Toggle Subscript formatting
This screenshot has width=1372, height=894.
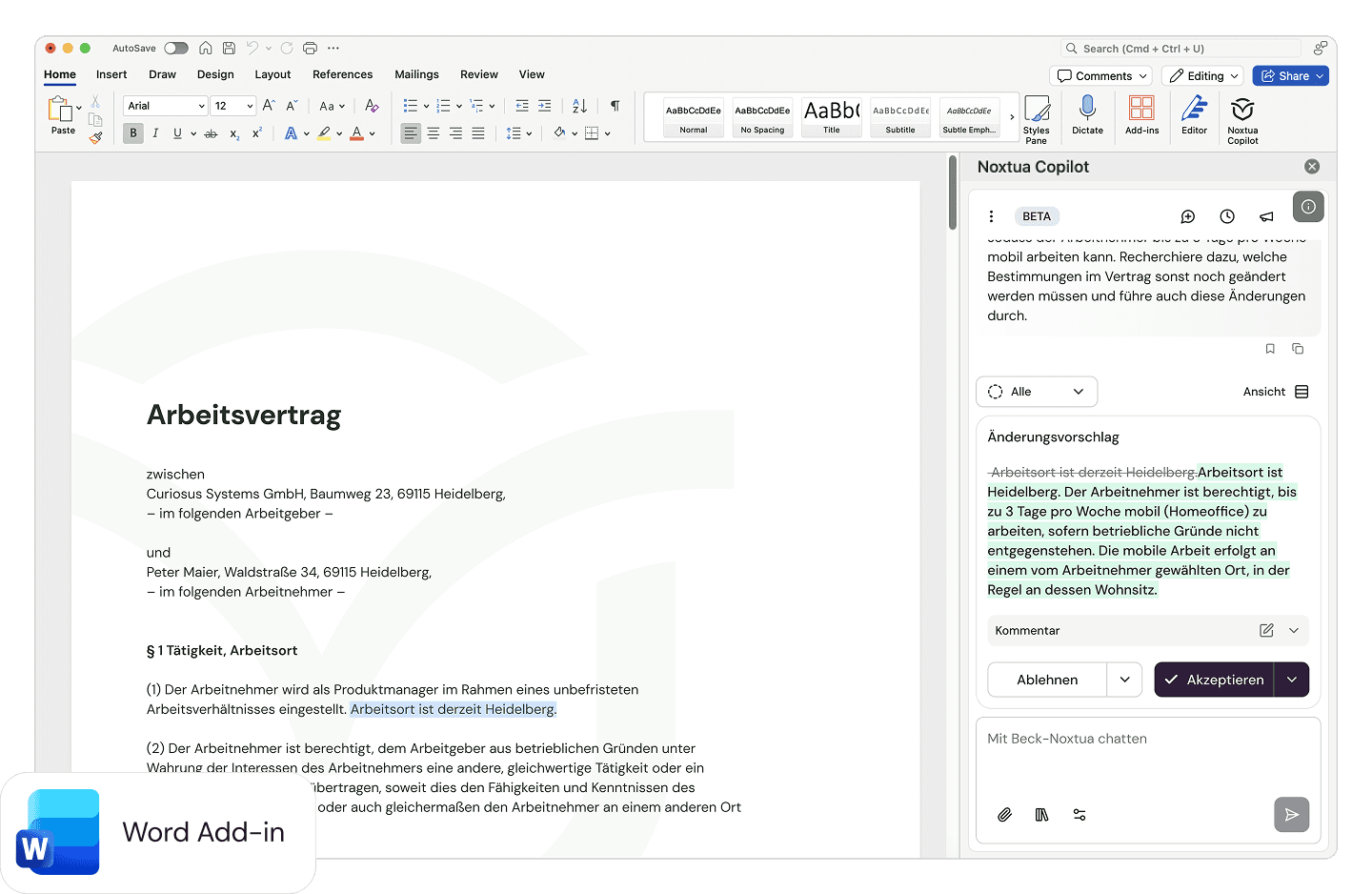click(234, 134)
